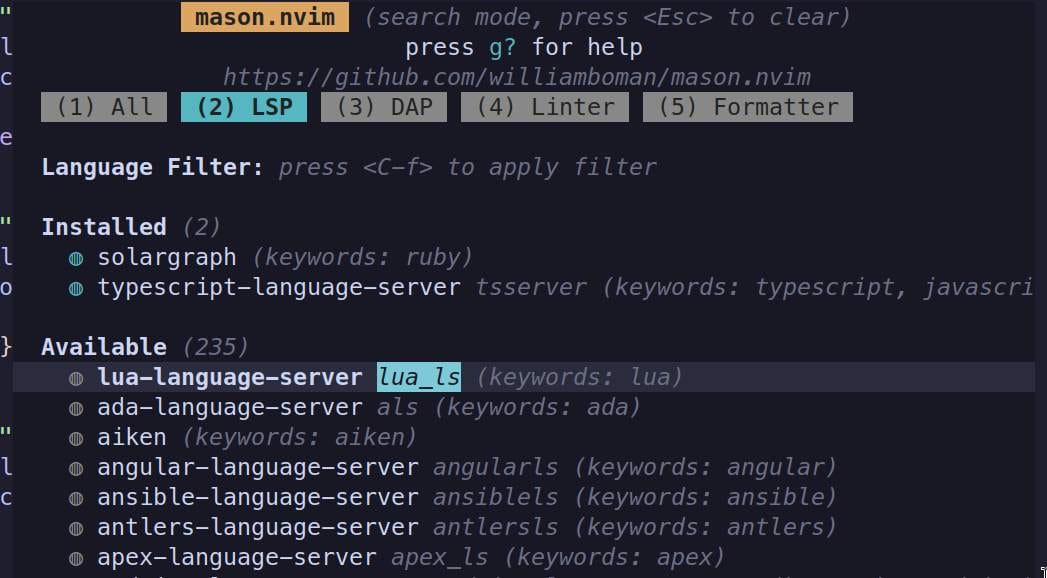Viewport: 1047px width, 578px height.
Task: Click the als alias text
Action: [398, 408]
